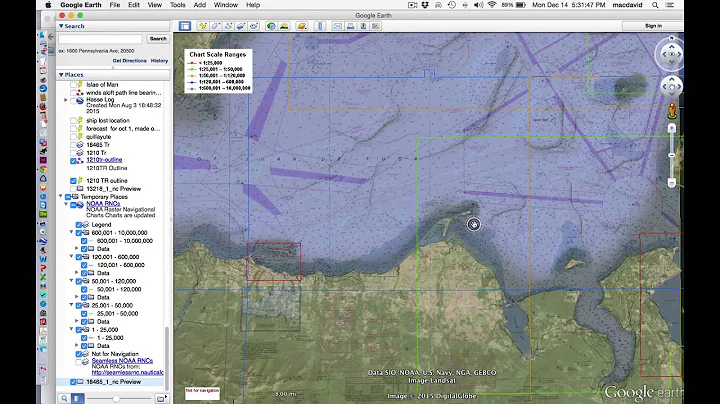
Task: Uncheck the 1210 TR outline placemark
Action: tap(73, 181)
